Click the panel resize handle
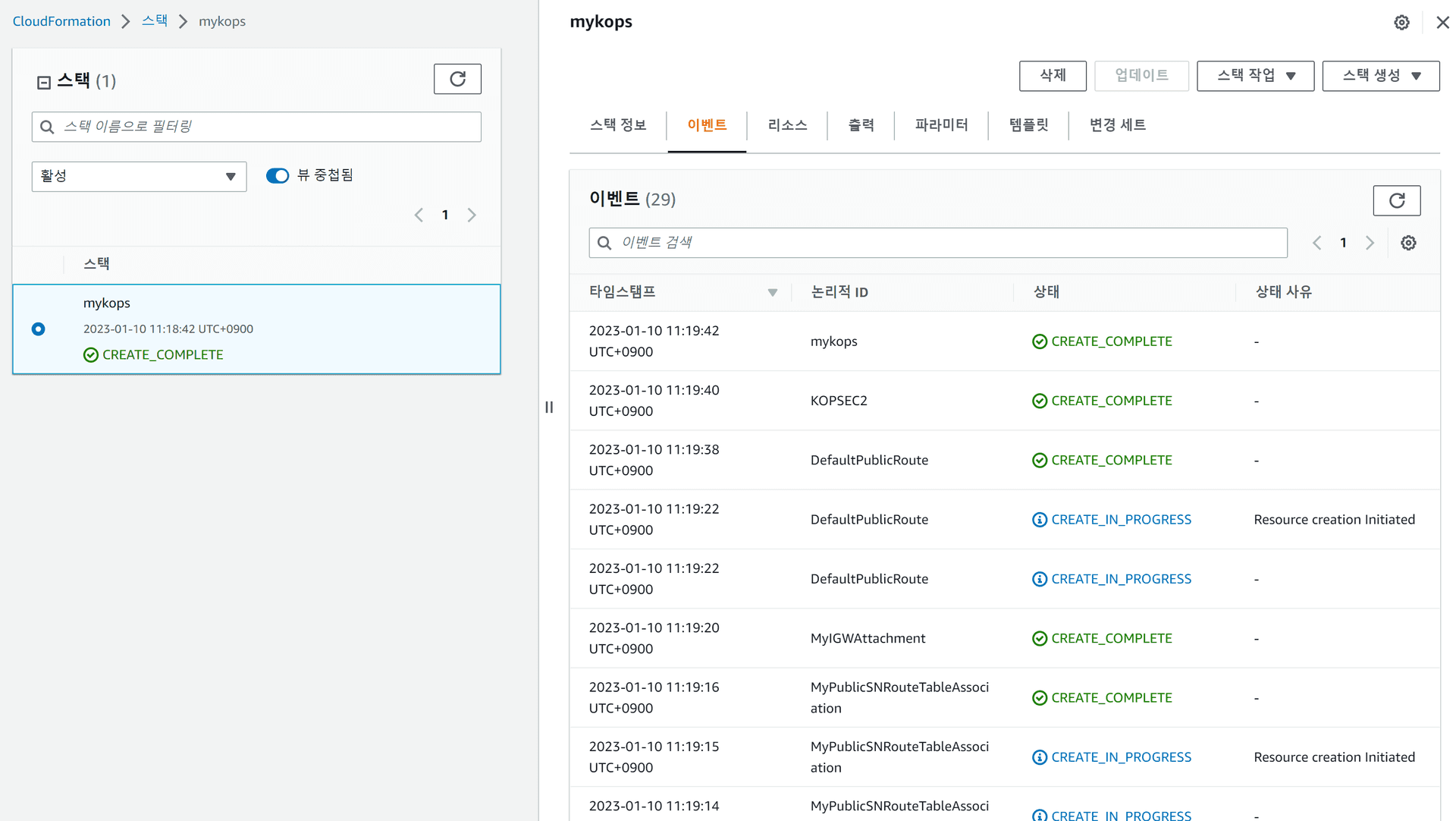1456x821 pixels. [x=549, y=407]
